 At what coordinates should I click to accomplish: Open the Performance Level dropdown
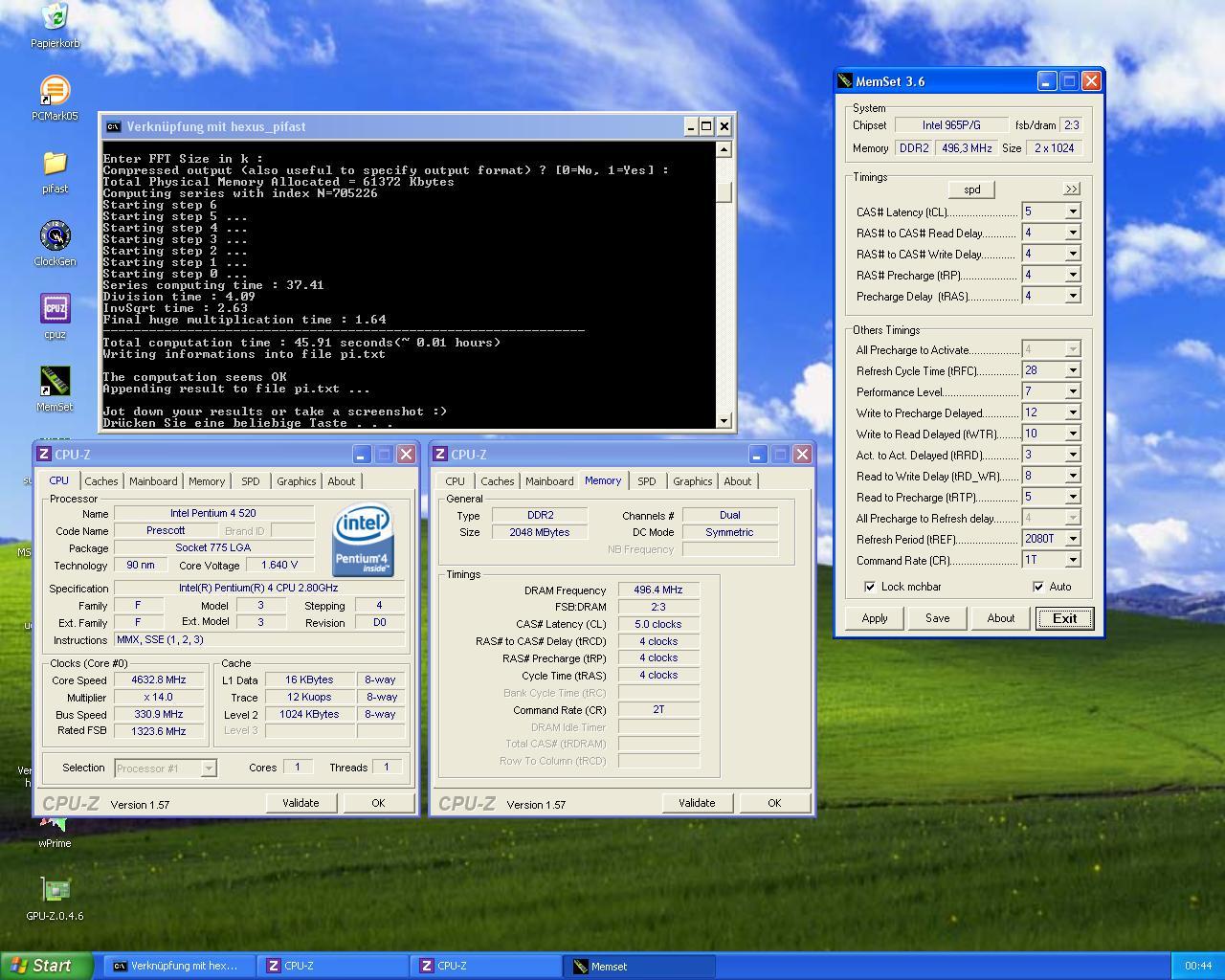point(1072,391)
